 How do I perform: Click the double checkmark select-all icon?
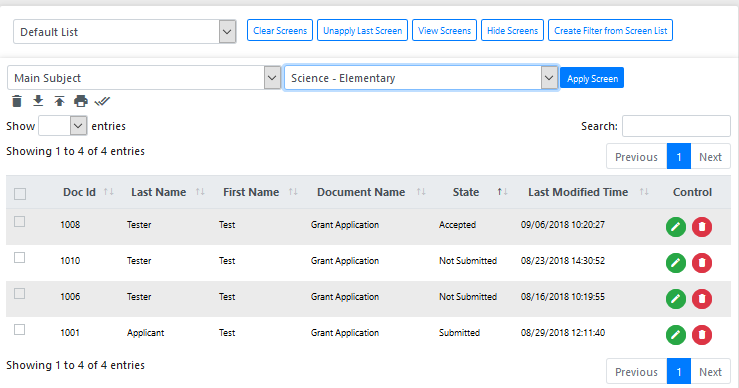tap(102, 101)
